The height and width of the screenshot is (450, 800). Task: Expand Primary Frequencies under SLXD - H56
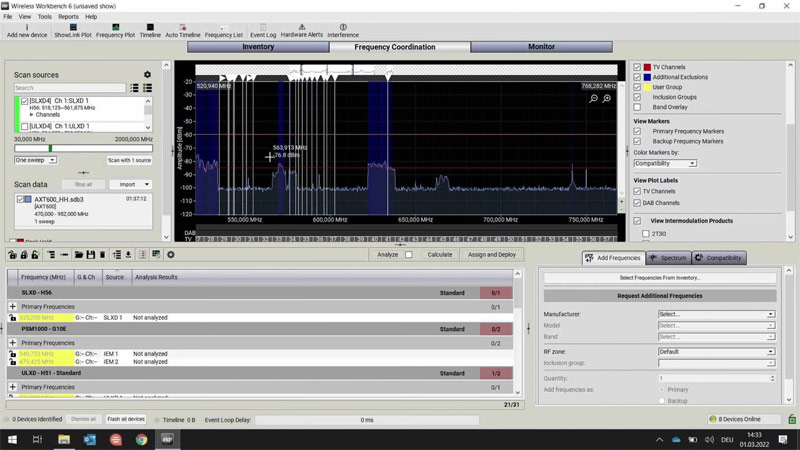pyautogui.click(x=13, y=307)
